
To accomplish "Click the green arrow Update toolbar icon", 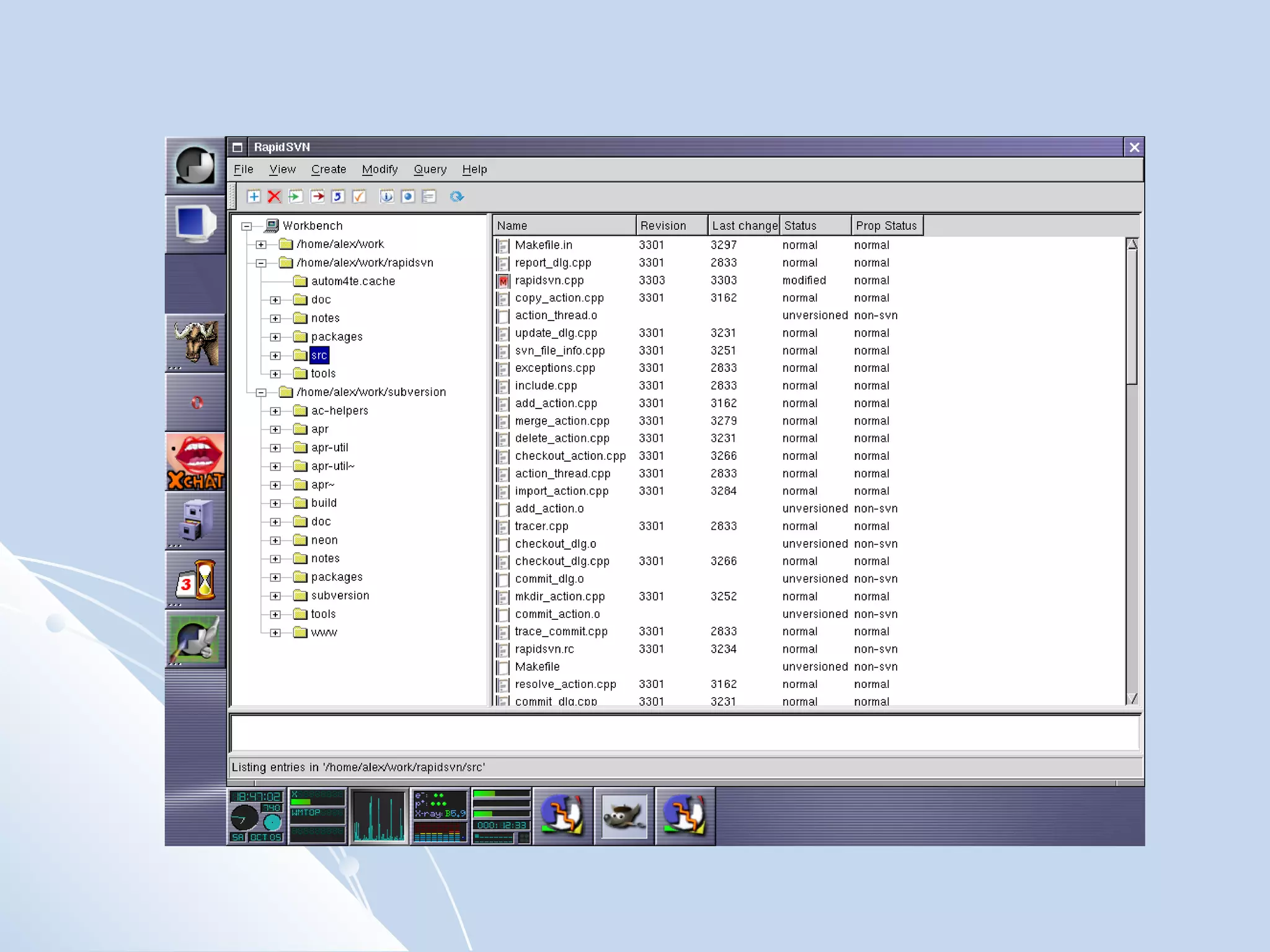I will (x=296, y=196).
